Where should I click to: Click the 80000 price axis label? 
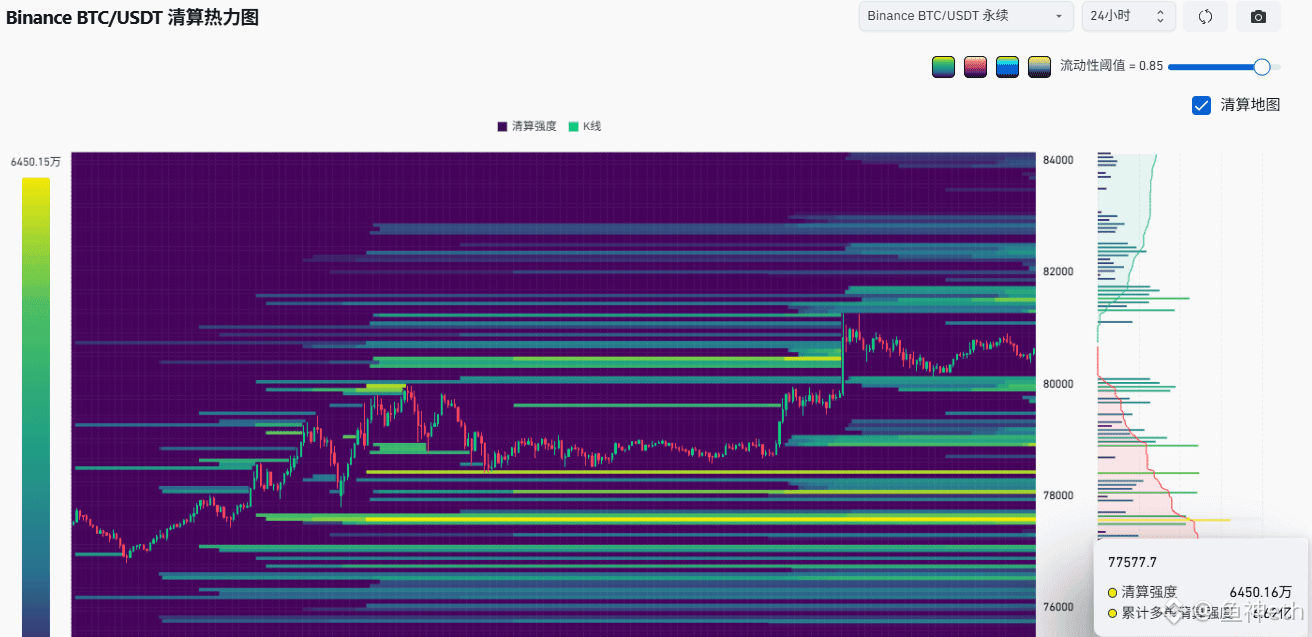1058,384
